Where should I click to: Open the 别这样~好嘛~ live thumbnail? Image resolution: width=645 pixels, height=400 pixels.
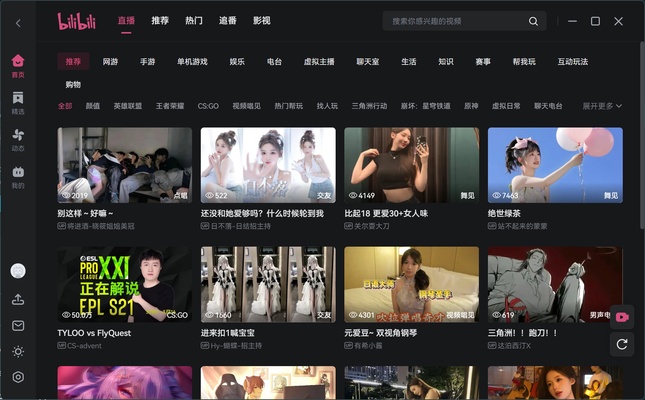pos(125,165)
